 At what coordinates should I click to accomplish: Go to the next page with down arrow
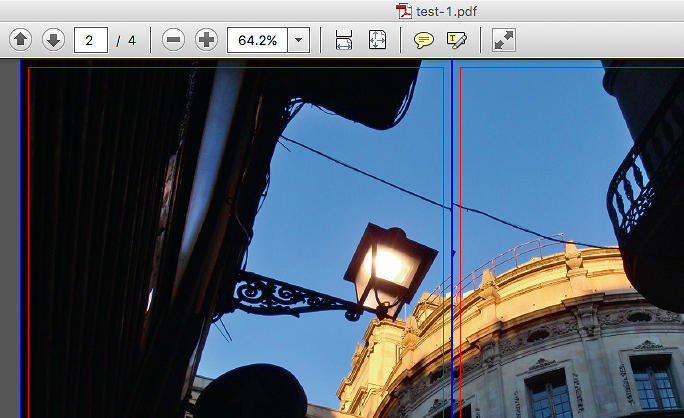[x=53, y=40]
